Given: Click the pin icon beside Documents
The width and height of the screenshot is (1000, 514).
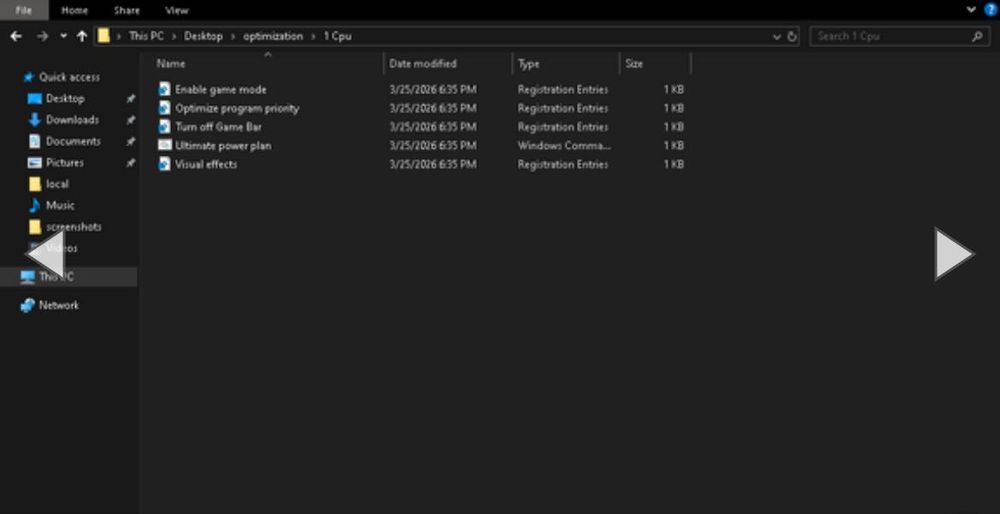Looking at the screenshot, I should pos(130,142).
